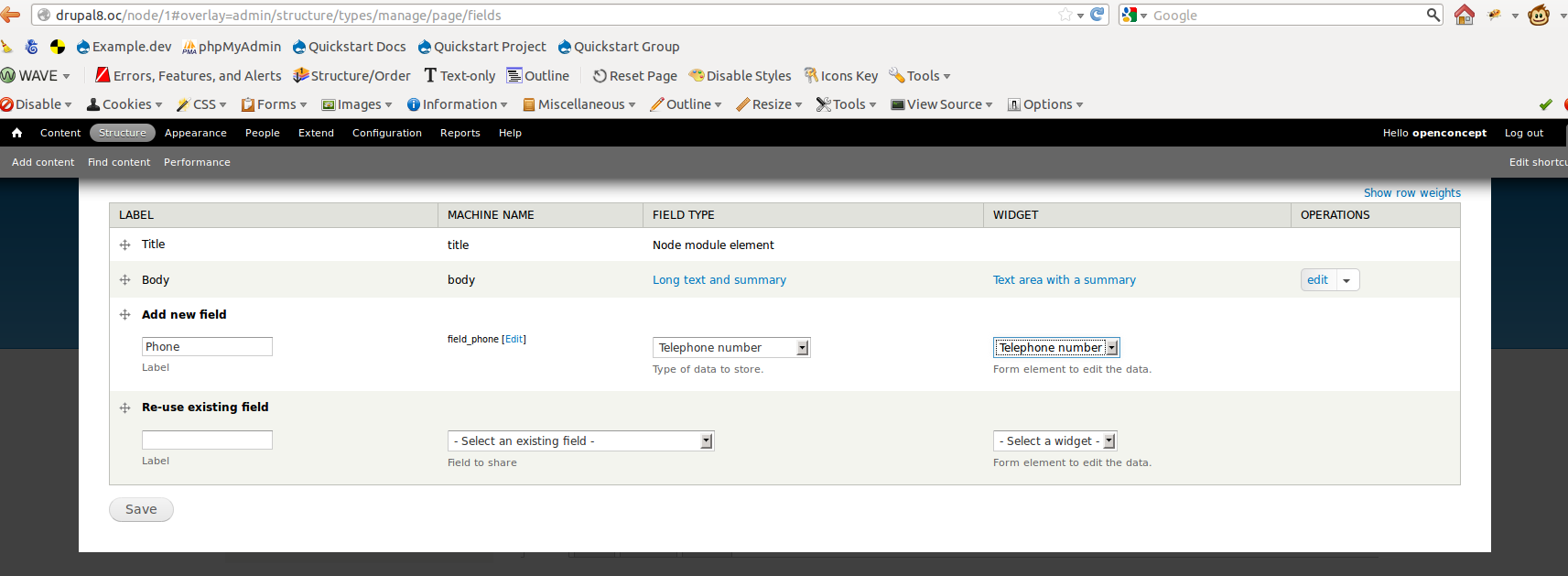Open the Quickstart Group bookmark
1568x576 pixels.
[619, 47]
